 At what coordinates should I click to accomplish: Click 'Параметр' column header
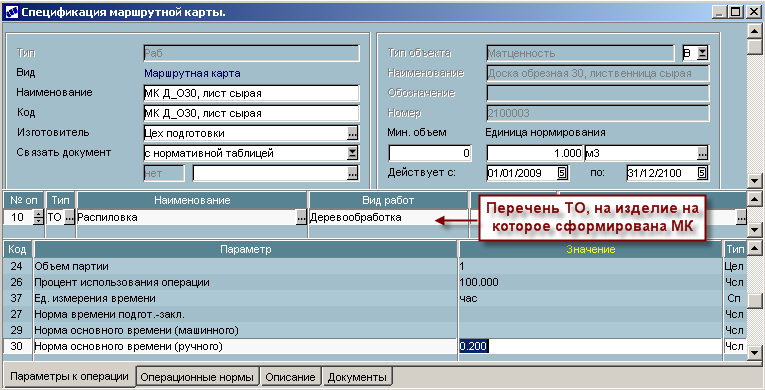tap(245, 249)
